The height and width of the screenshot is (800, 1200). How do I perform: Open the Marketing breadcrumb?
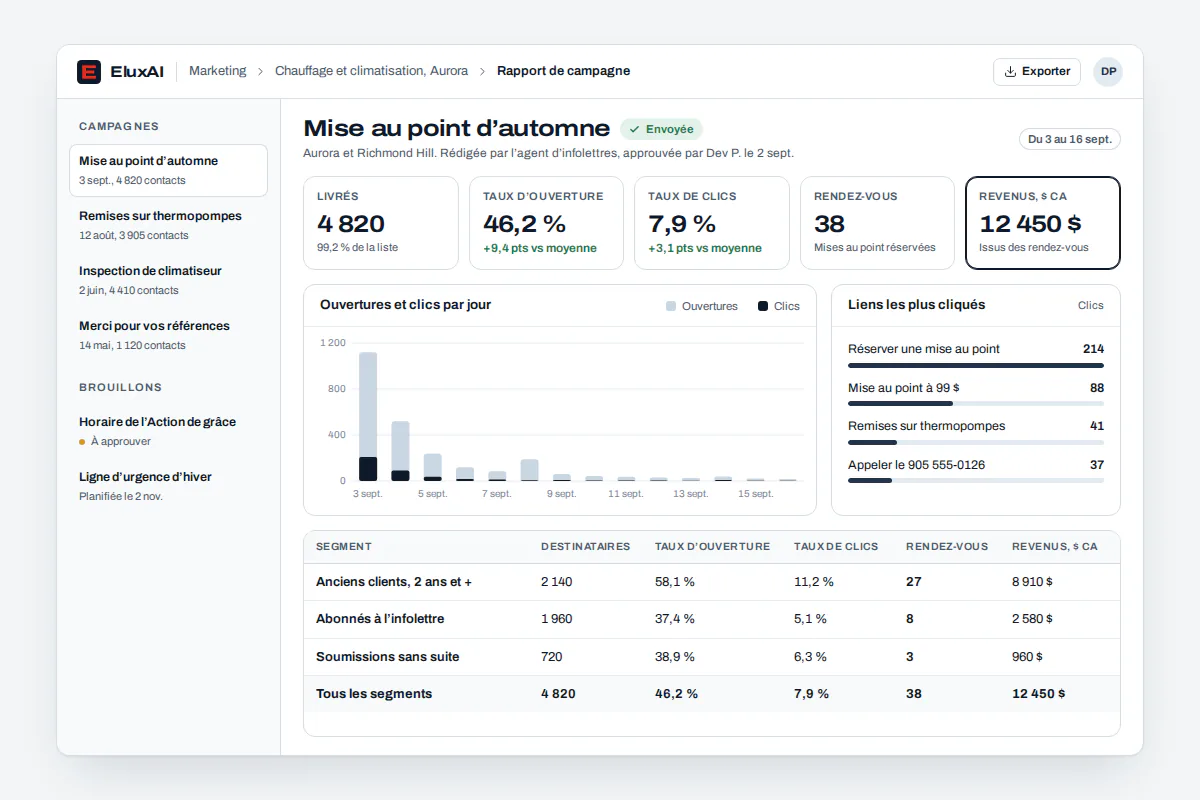point(217,71)
